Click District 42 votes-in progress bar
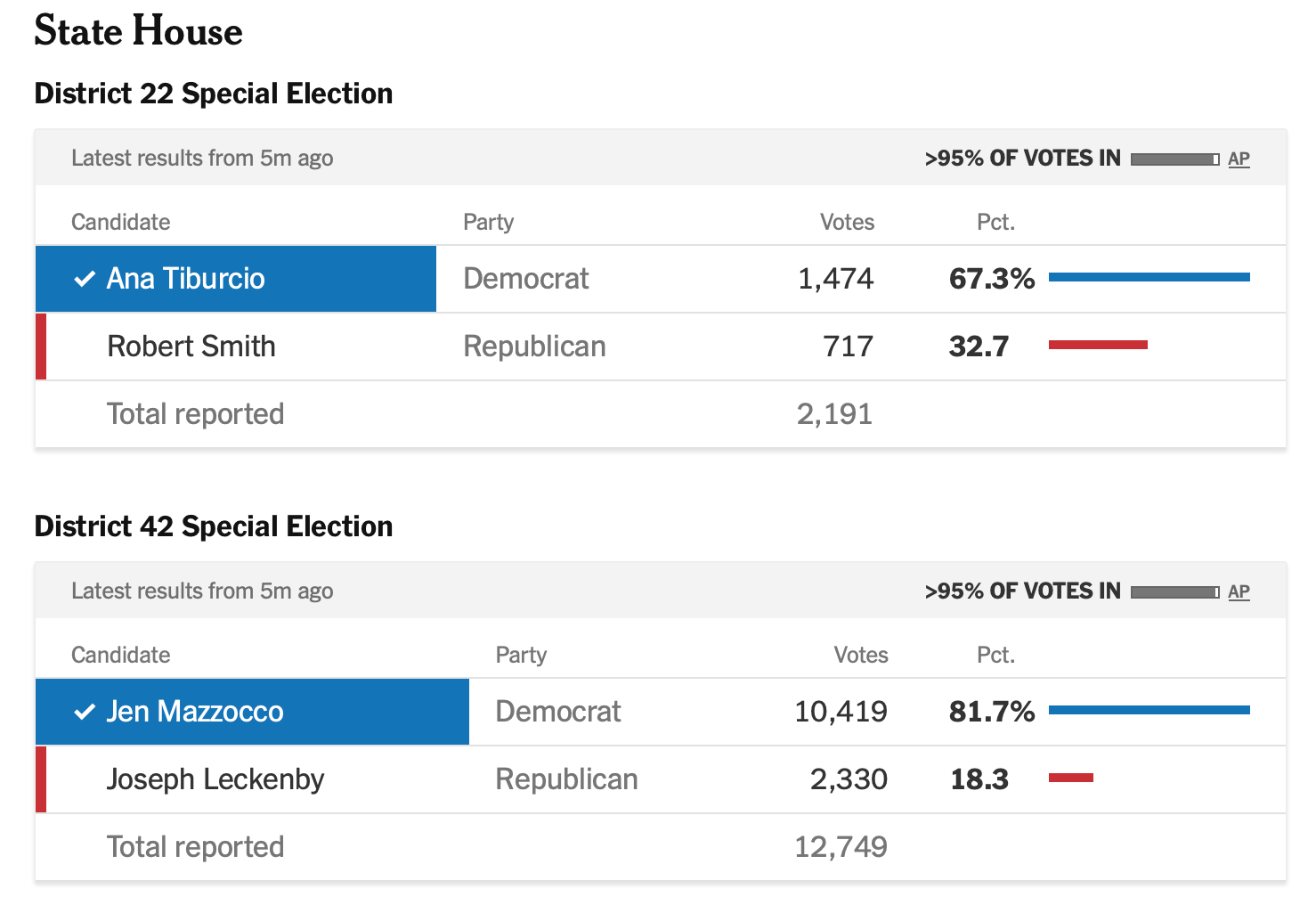This screenshot has width=1316, height=905. click(x=1174, y=592)
